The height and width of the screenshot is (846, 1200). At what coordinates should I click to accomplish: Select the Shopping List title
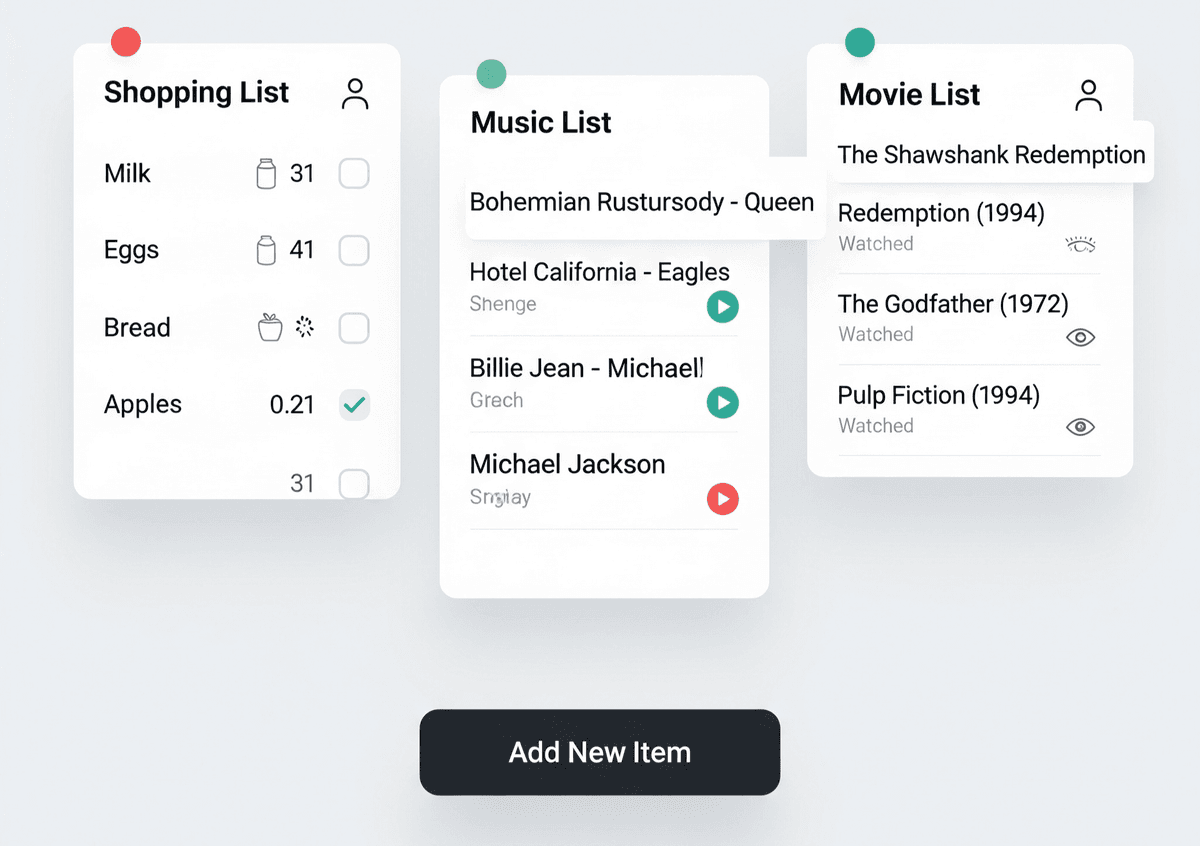coord(196,92)
